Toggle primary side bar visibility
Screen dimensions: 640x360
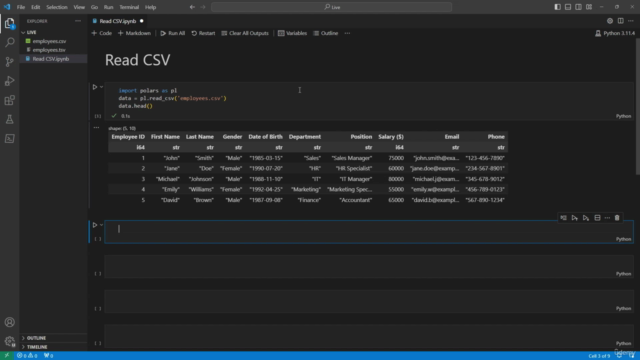558,7
